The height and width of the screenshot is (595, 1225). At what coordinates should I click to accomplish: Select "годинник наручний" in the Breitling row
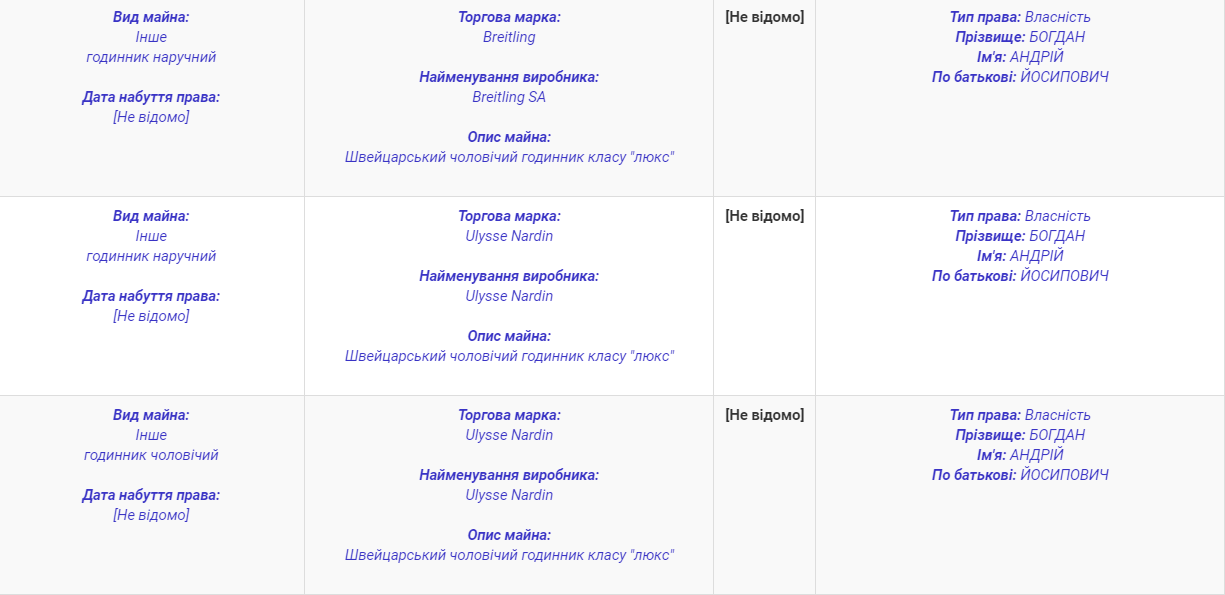151,57
